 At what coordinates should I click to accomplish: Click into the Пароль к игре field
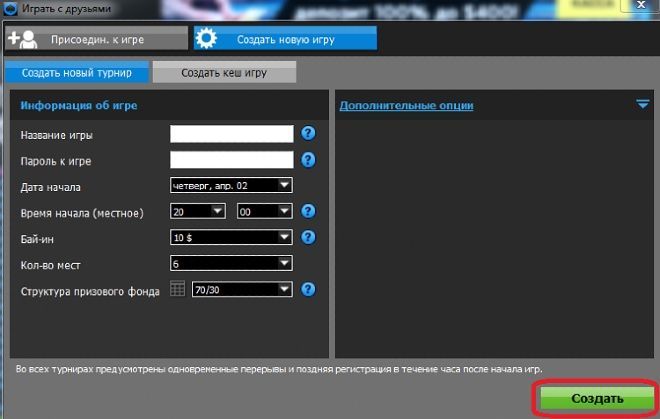[231, 160]
